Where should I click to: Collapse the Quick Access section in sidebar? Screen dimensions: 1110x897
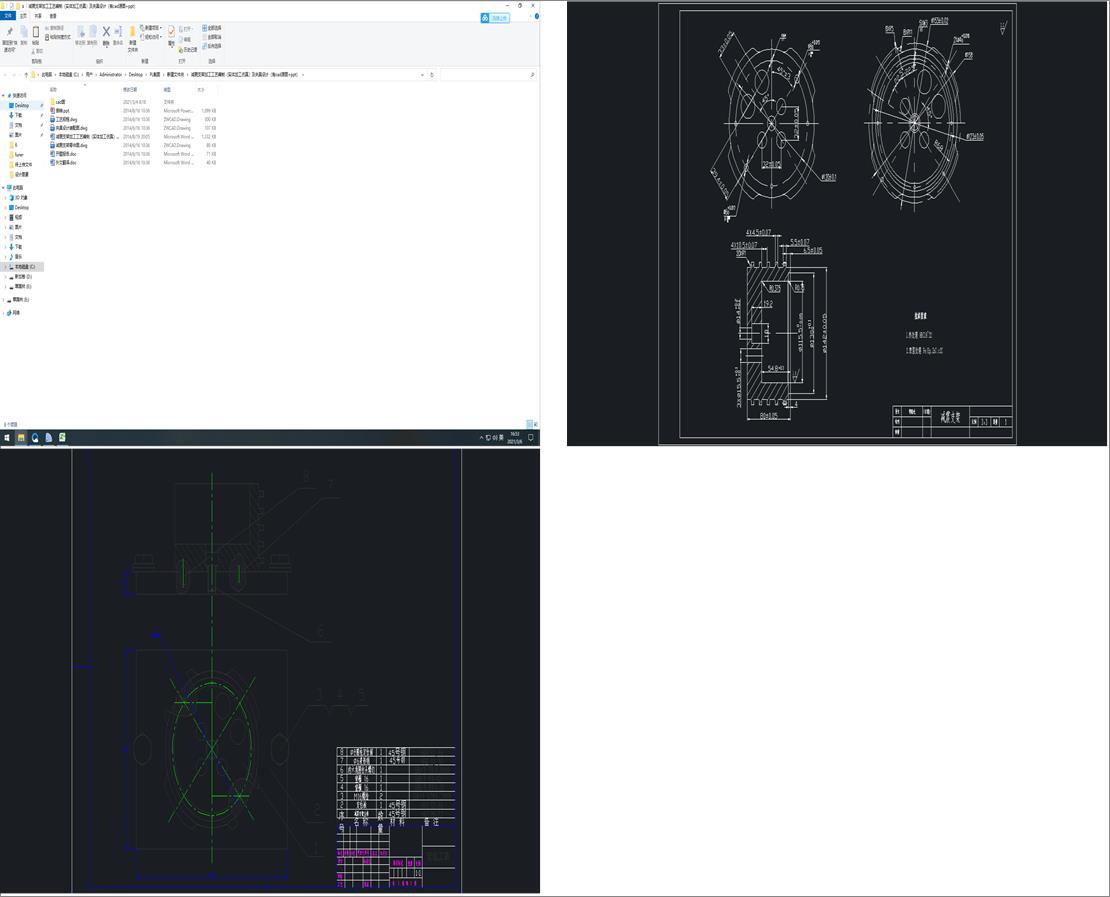click(5, 95)
